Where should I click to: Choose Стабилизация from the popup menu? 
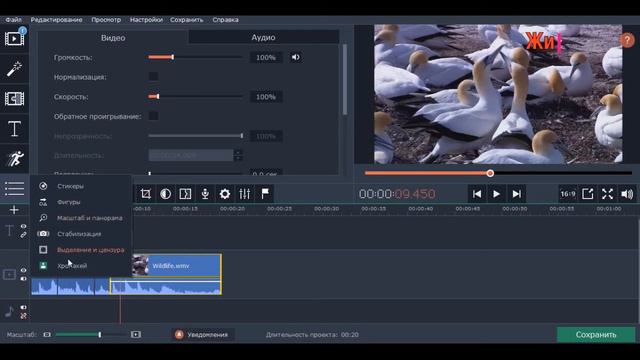pos(79,234)
